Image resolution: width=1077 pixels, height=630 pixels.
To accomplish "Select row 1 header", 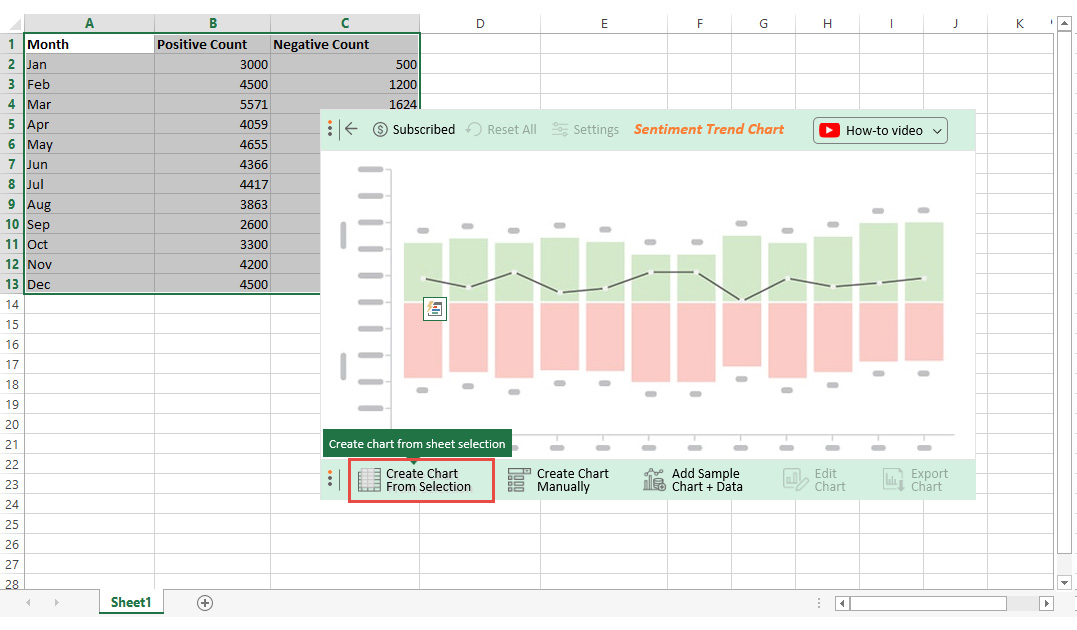I will click(x=12, y=44).
